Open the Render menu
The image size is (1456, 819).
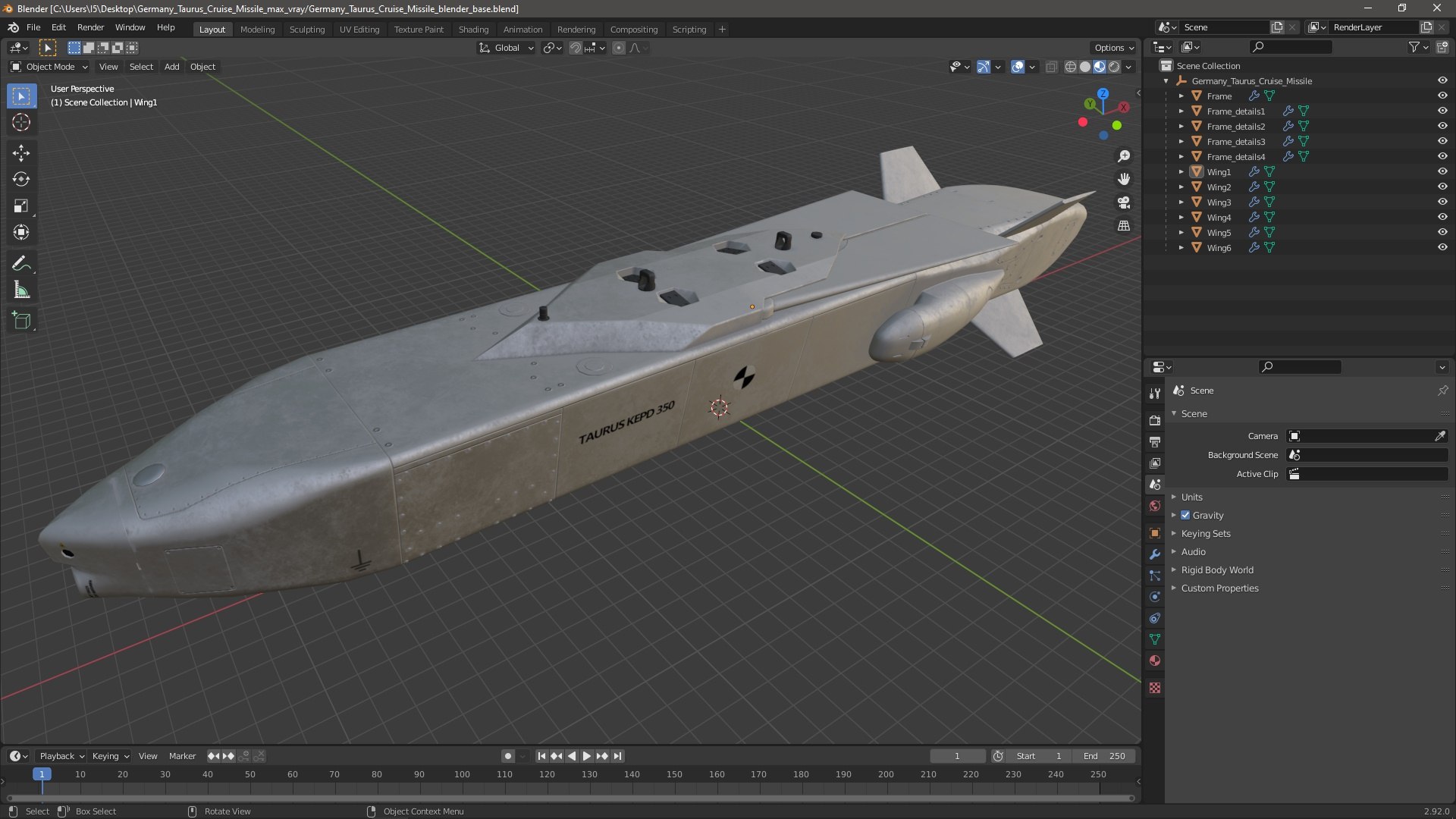pyautogui.click(x=90, y=27)
